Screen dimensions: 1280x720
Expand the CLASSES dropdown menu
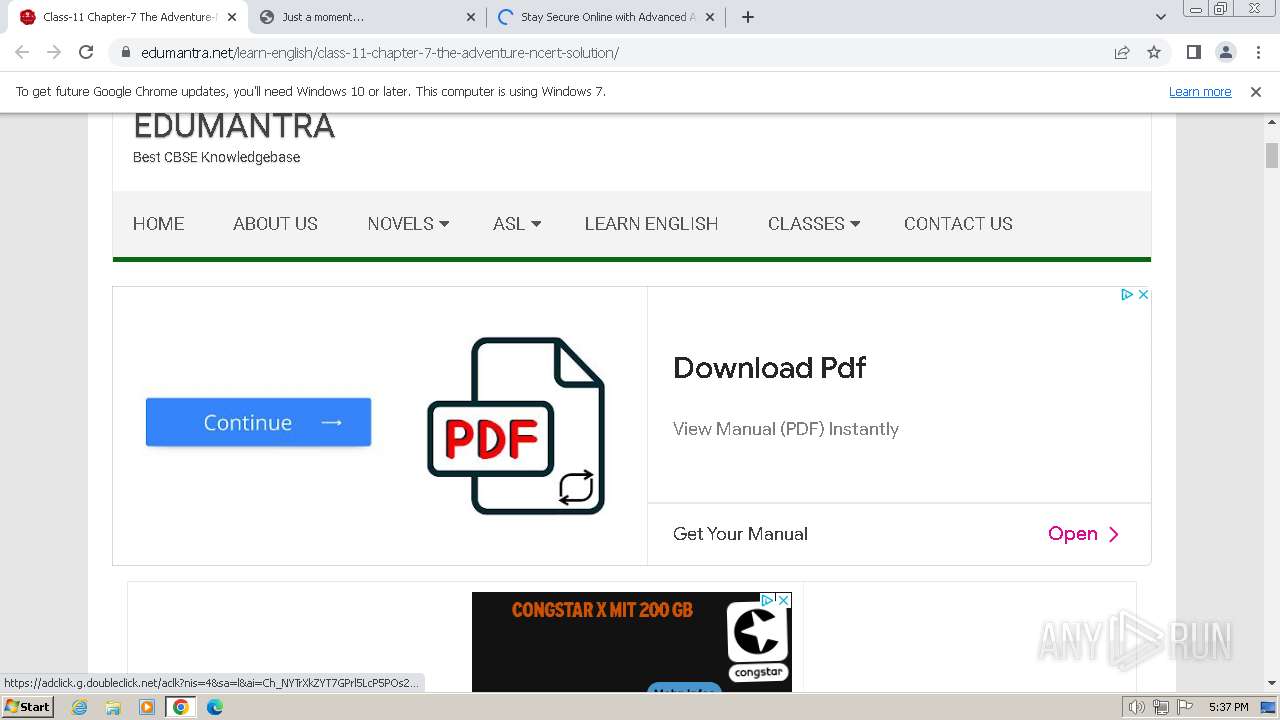(x=814, y=224)
